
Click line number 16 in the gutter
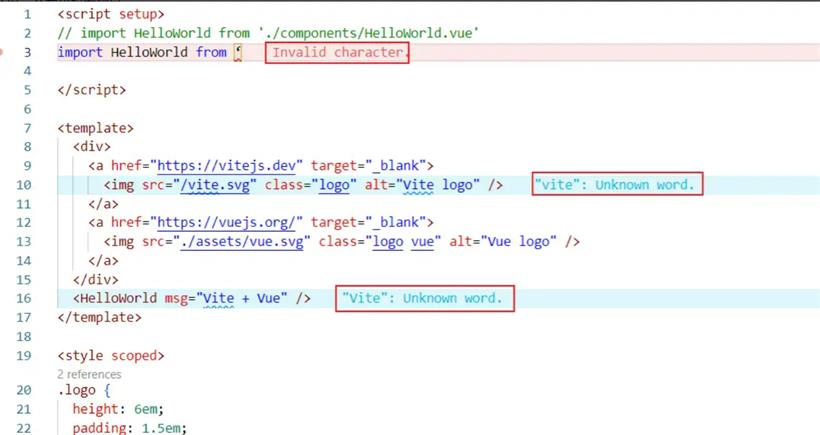(24, 299)
